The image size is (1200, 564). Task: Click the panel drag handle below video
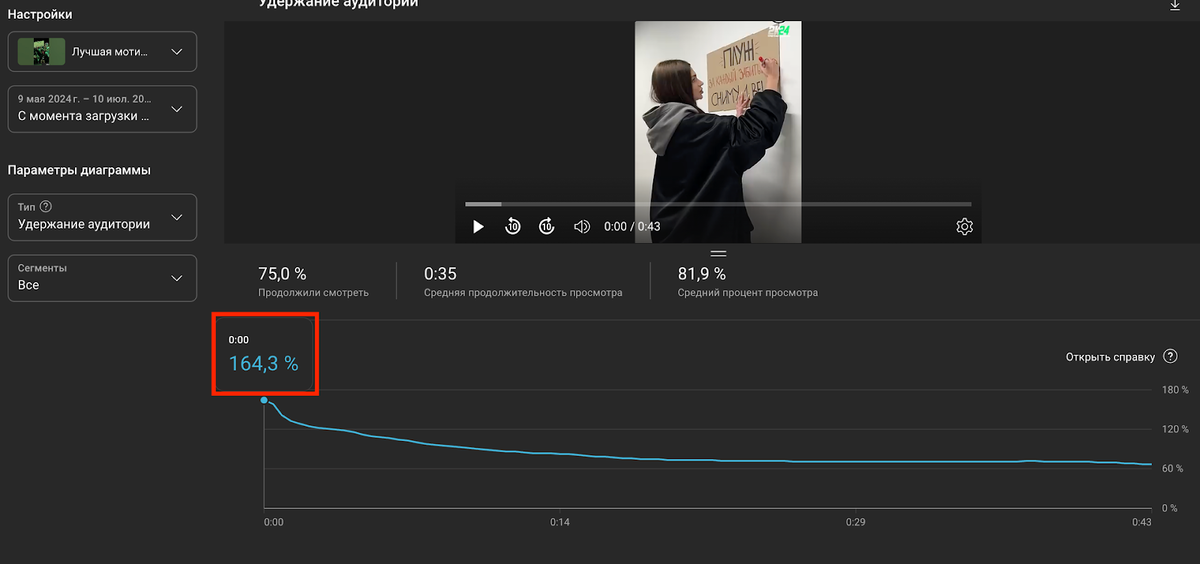click(717, 253)
